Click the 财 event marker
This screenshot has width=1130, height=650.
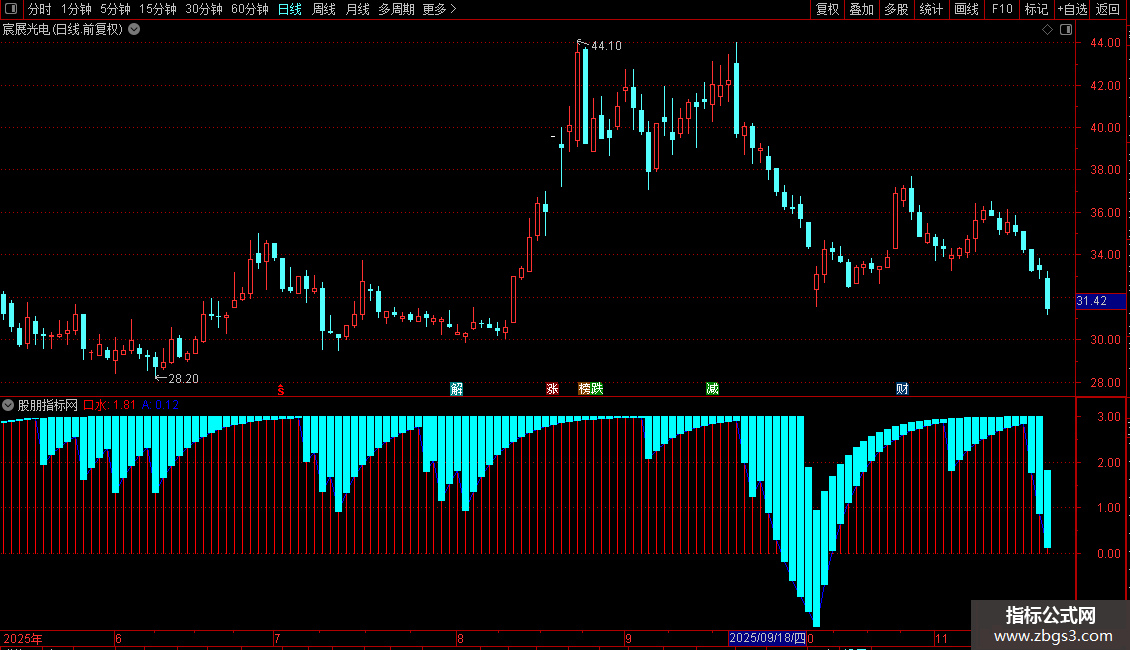[902, 389]
